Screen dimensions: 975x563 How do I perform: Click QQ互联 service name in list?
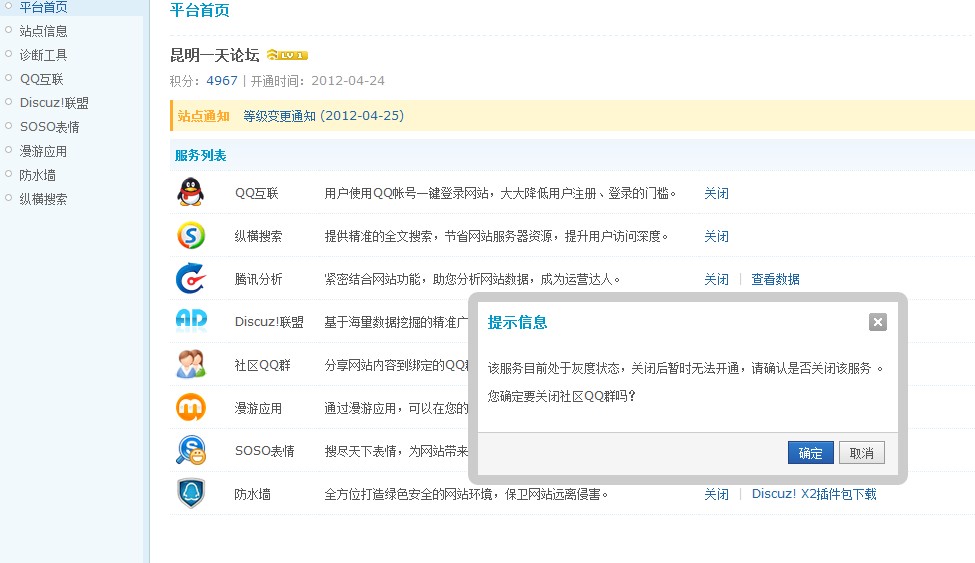257,193
